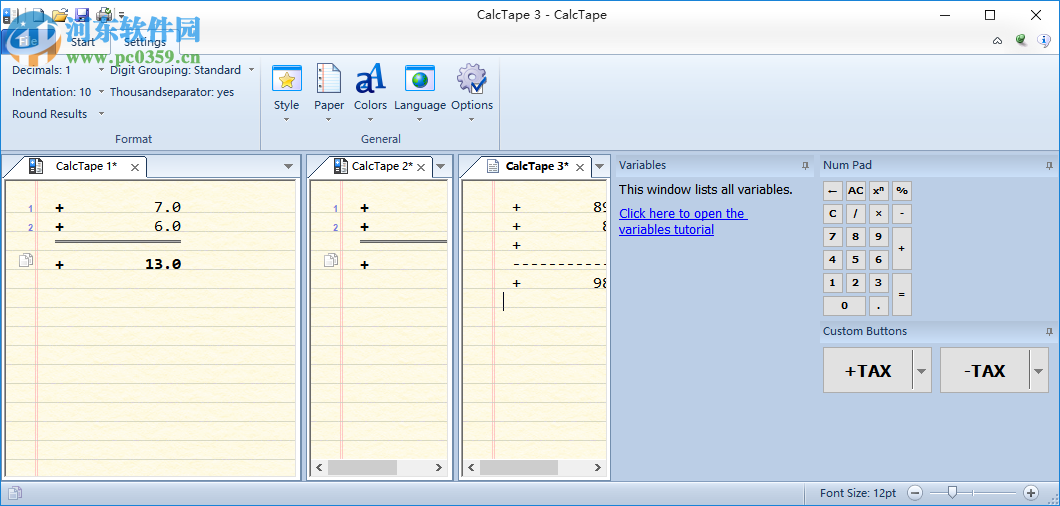Close the CalcTape 1 tab
Viewport: 1060px width, 506px height.
[135, 167]
